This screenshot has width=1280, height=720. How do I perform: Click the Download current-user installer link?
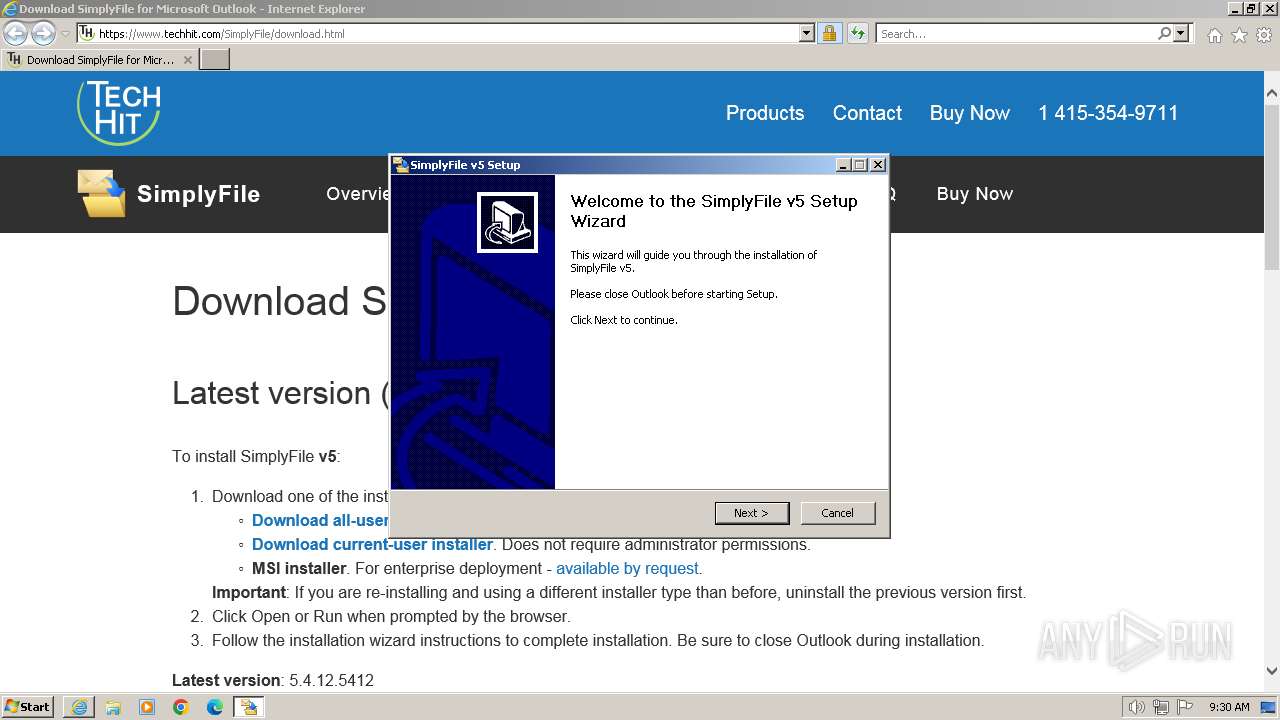(x=372, y=544)
